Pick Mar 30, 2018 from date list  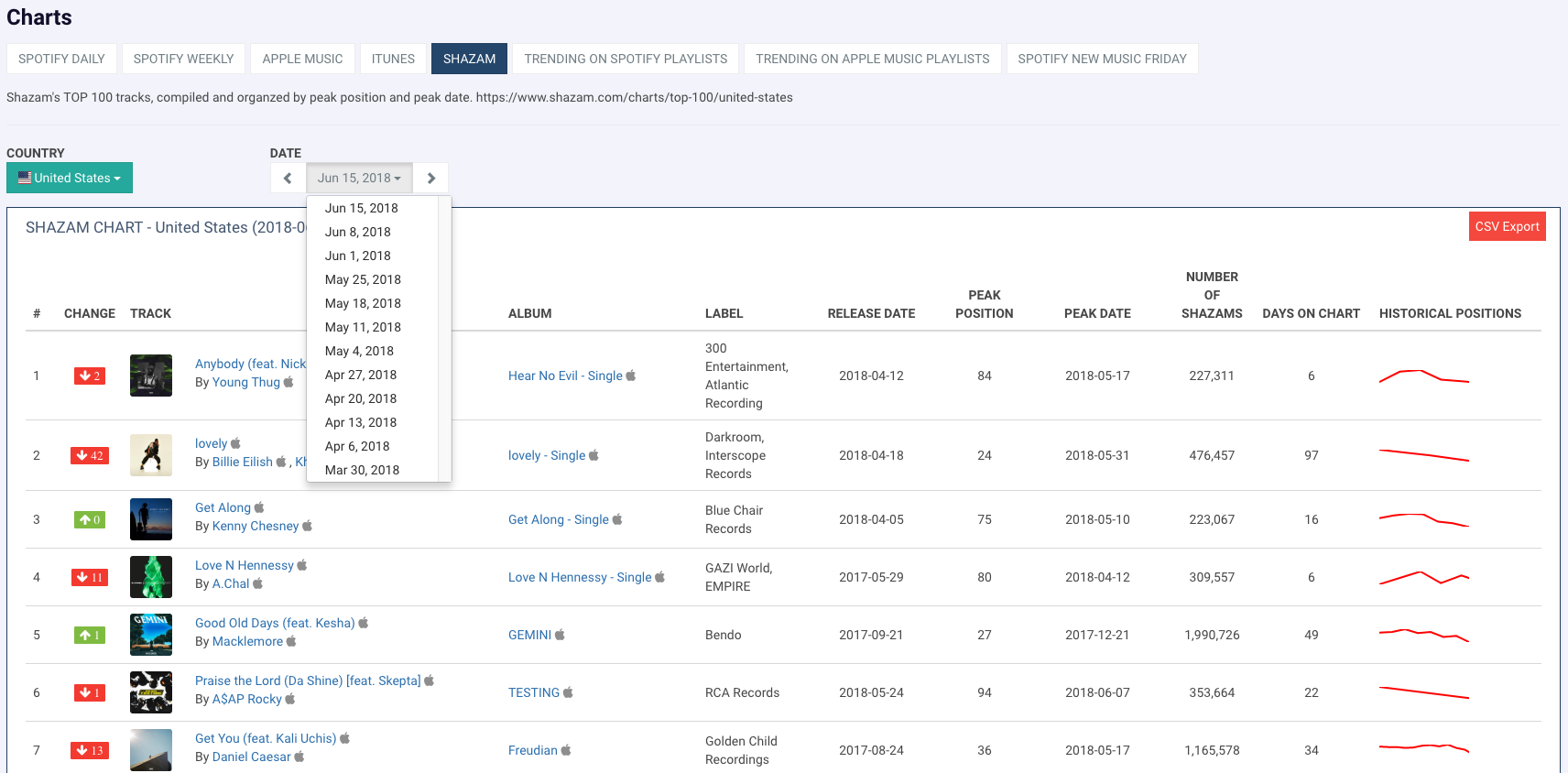pos(362,470)
